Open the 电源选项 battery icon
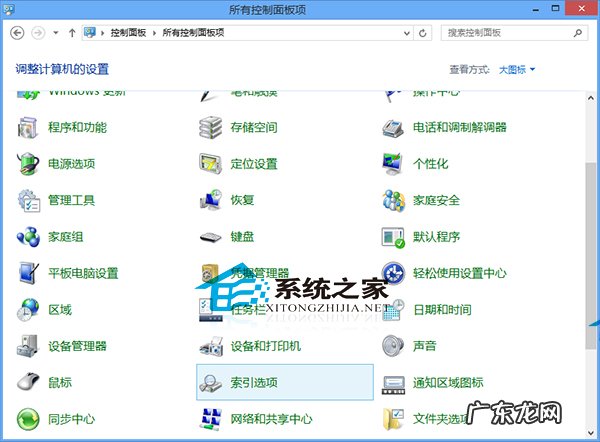This screenshot has width=600, height=442. [28, 164]
